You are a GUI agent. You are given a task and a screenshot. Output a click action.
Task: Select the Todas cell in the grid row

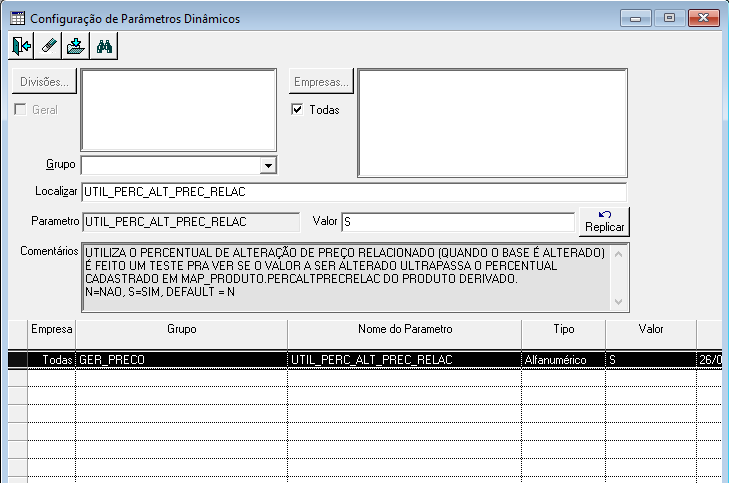coord(52,360)
